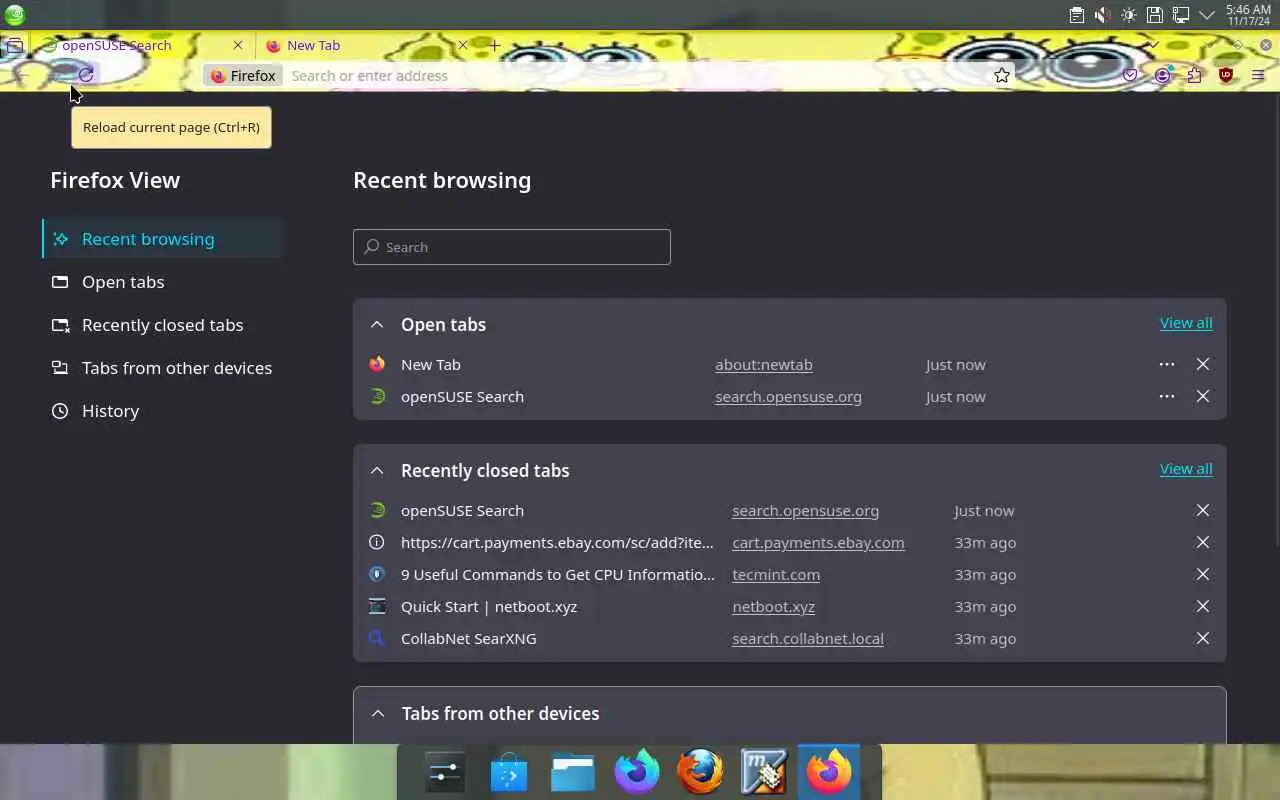Open the Extensions puzzle icon

coord(1194,75)
